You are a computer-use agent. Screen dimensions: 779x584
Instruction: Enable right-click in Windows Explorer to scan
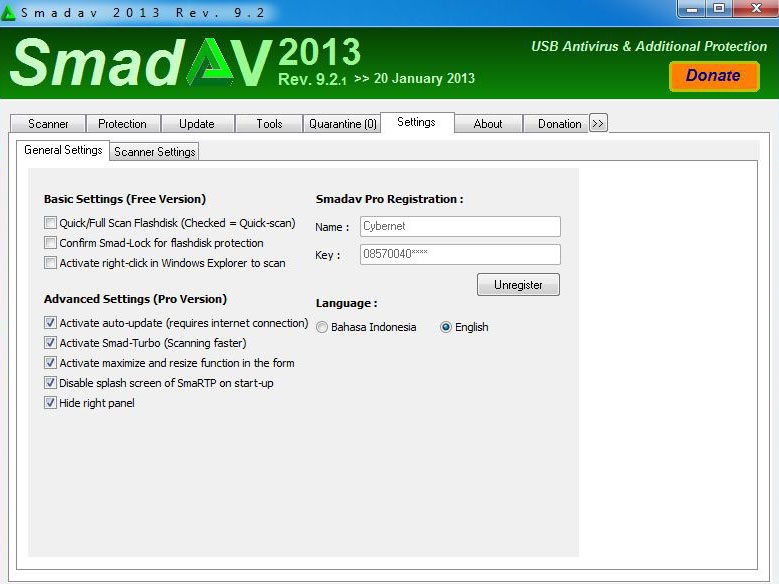coord(50,262)
